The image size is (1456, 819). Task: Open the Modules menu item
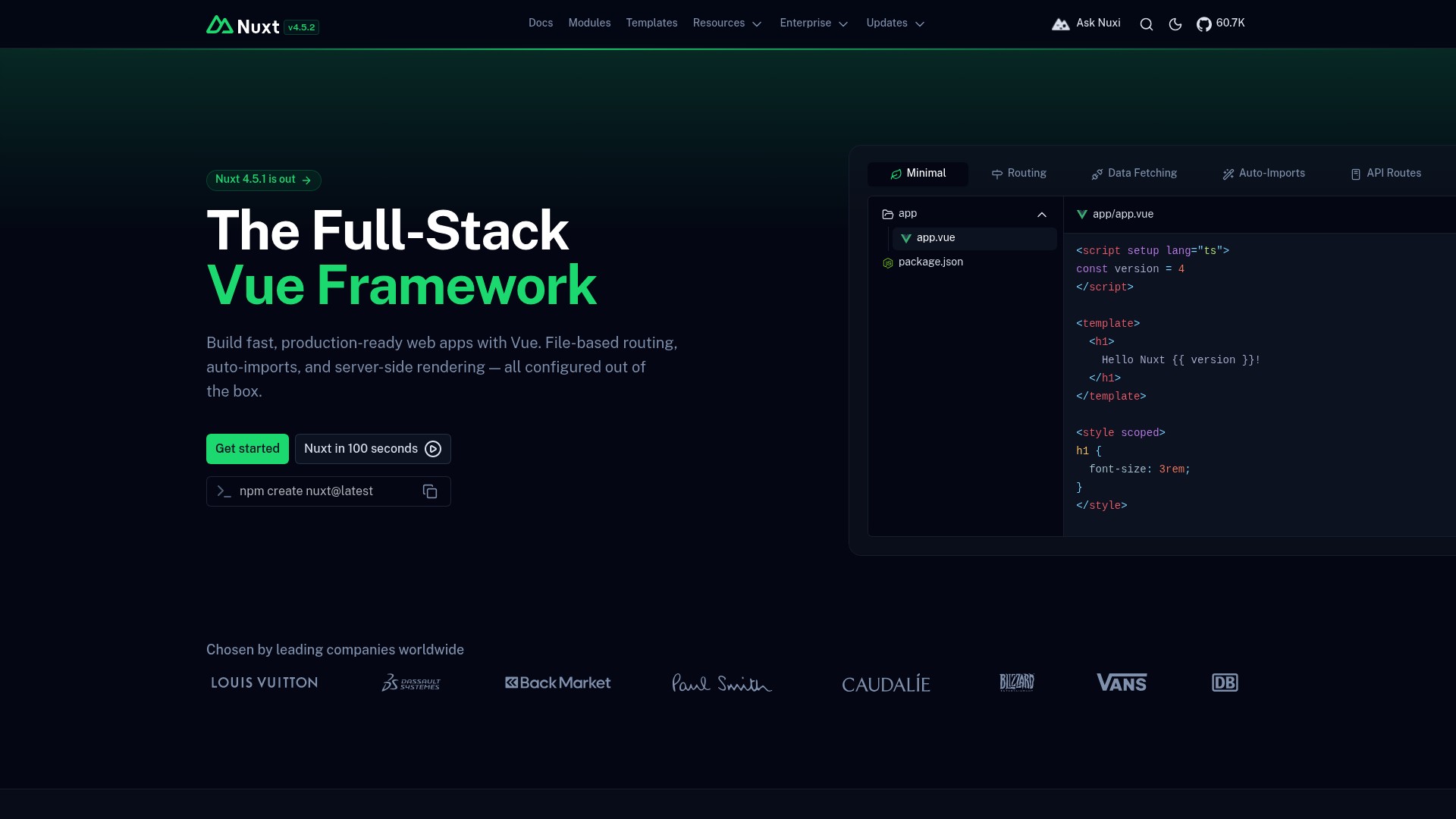click(x=590, y=24)
